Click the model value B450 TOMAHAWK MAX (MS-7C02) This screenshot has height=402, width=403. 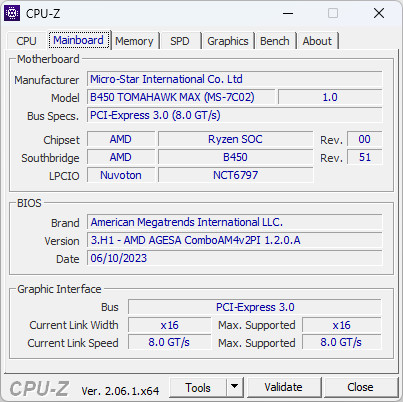181,97
